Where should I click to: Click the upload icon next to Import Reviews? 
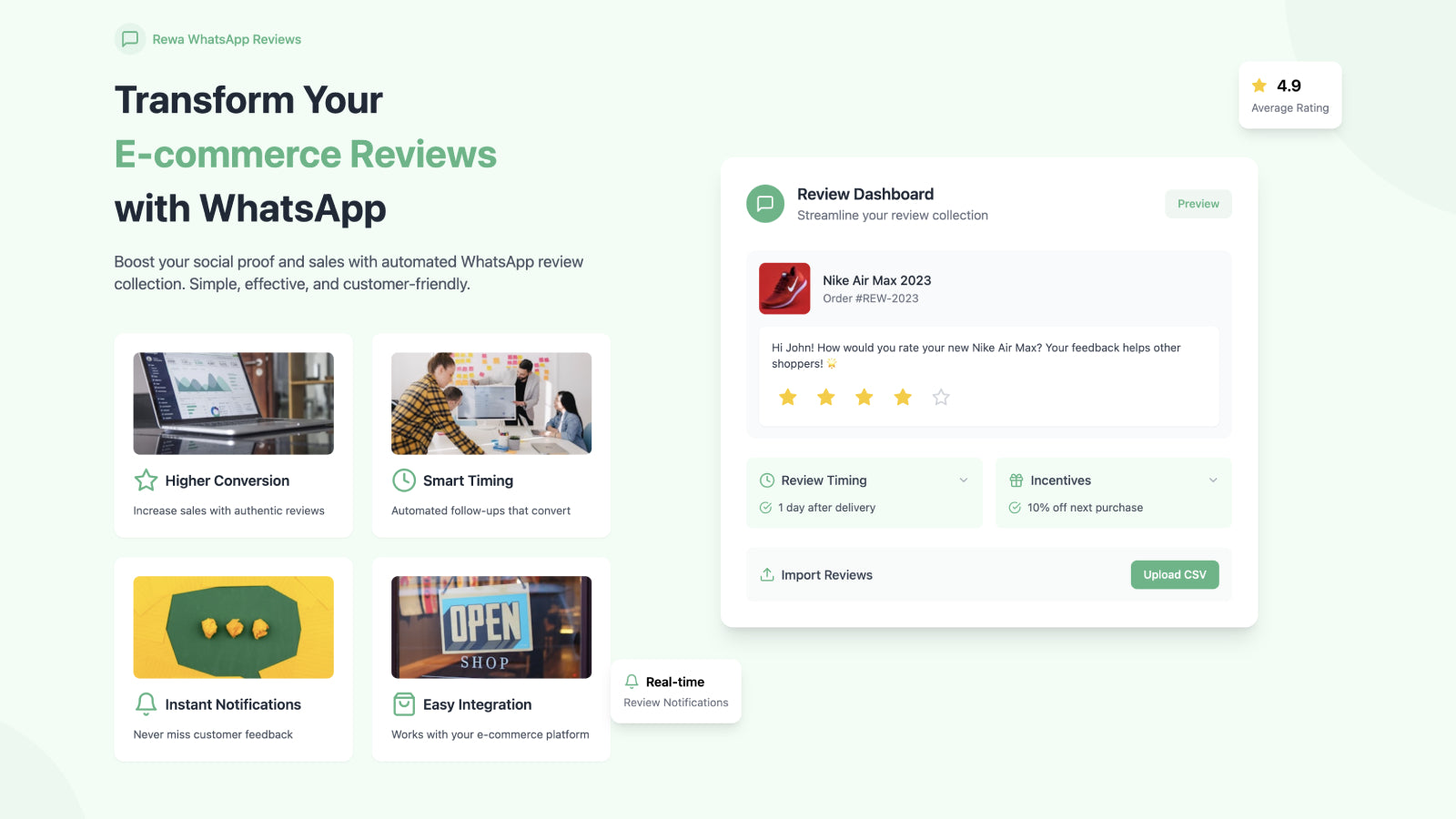766,574
